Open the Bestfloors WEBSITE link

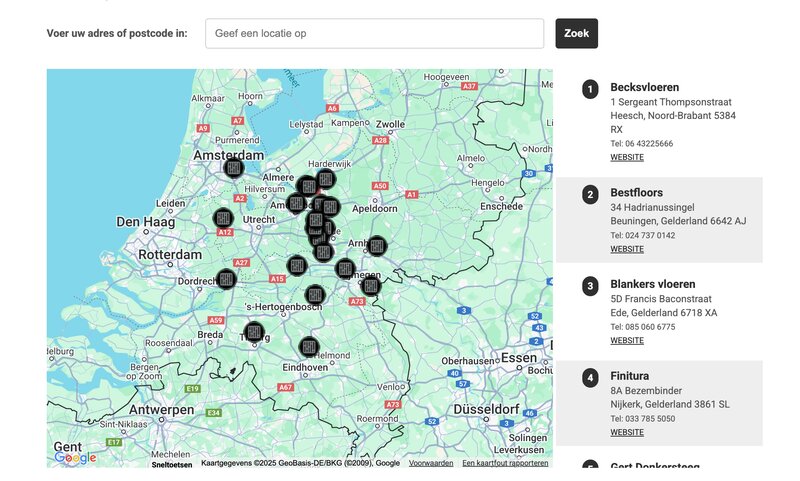click(627, 249)
